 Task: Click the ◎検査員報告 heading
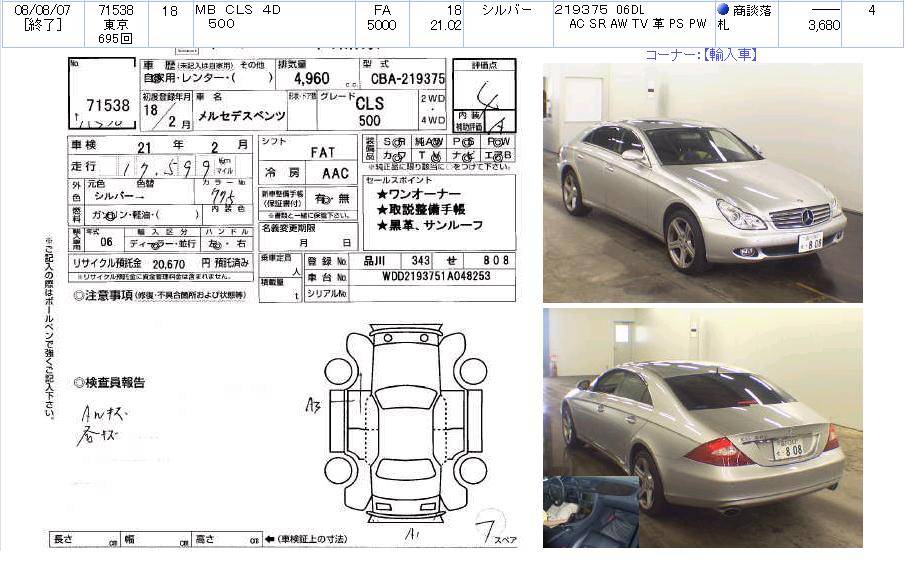pos(109,383)
